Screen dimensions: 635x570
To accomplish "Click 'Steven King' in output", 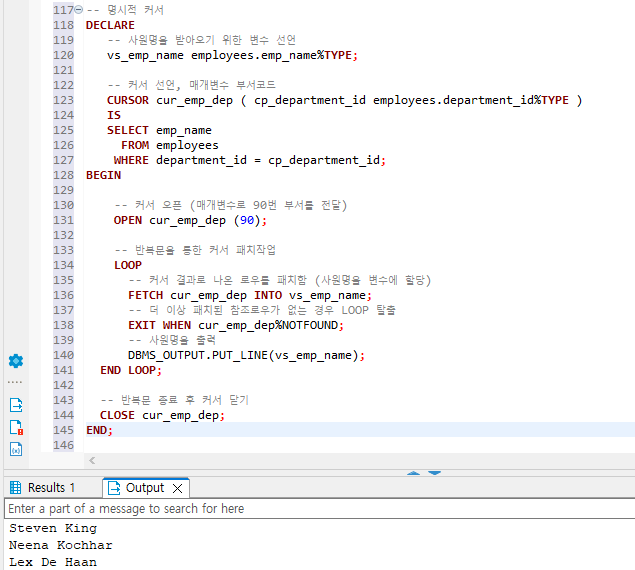I will pos(53,528).
